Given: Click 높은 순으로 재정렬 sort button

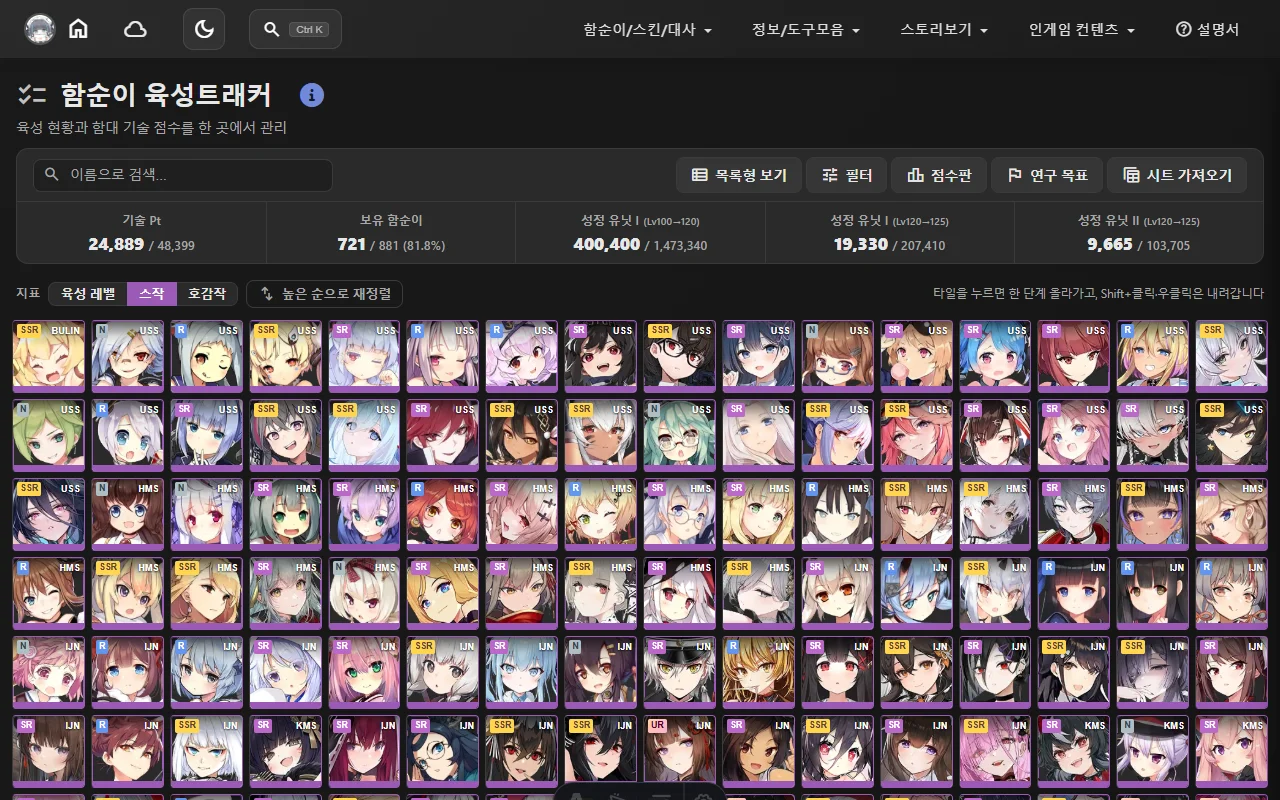Looking at the screenshot, I should [325, 294].
